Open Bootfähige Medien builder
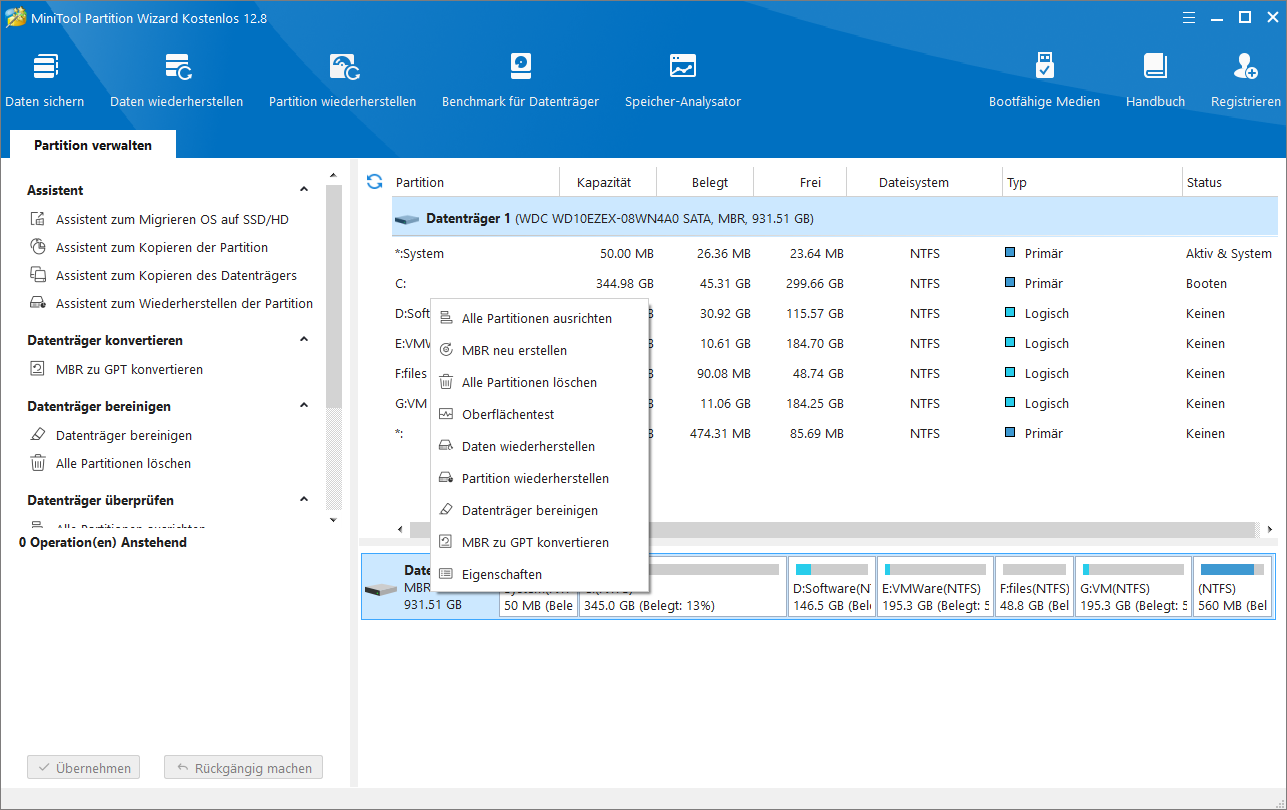This screenshot has height=810, width=1287. (1044, 80)
